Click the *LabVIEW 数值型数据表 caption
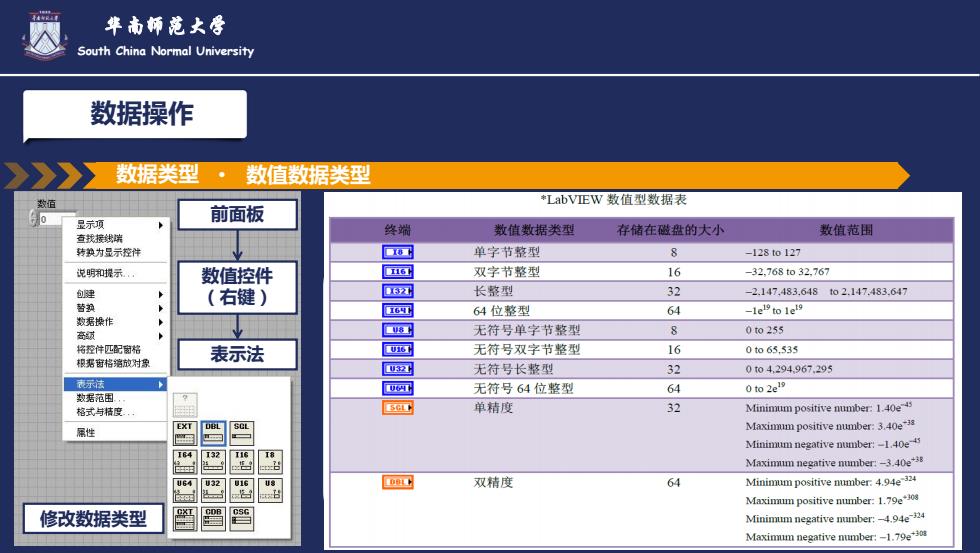The image size is (980, 553). [x=614, y=200]
